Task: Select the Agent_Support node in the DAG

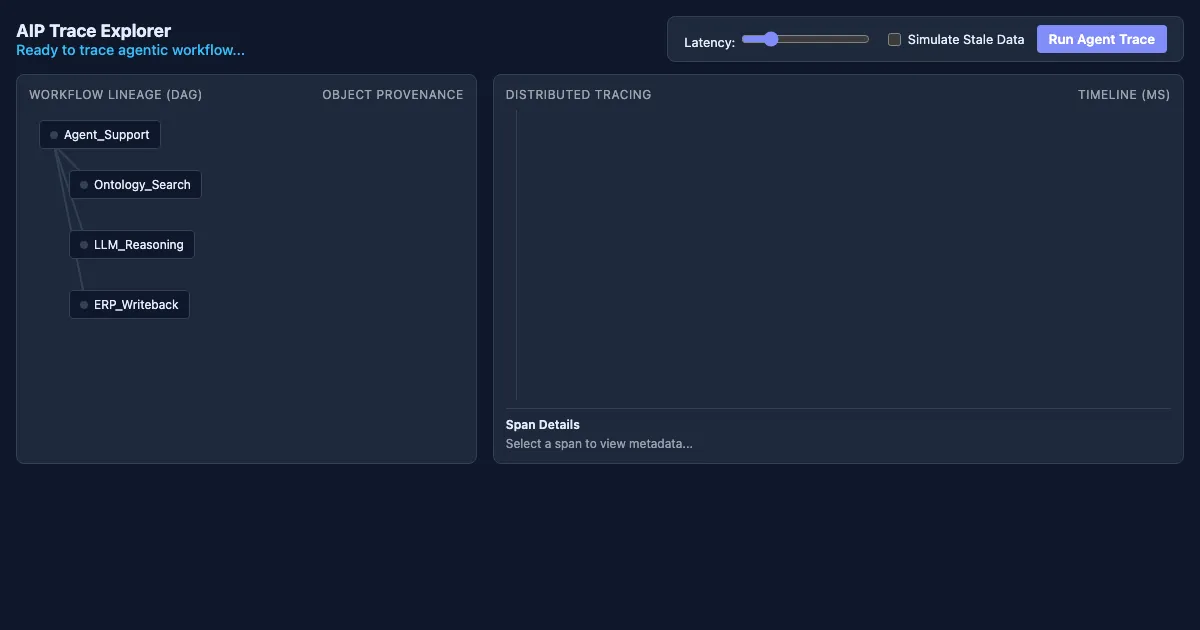Action: coord(100,135)
